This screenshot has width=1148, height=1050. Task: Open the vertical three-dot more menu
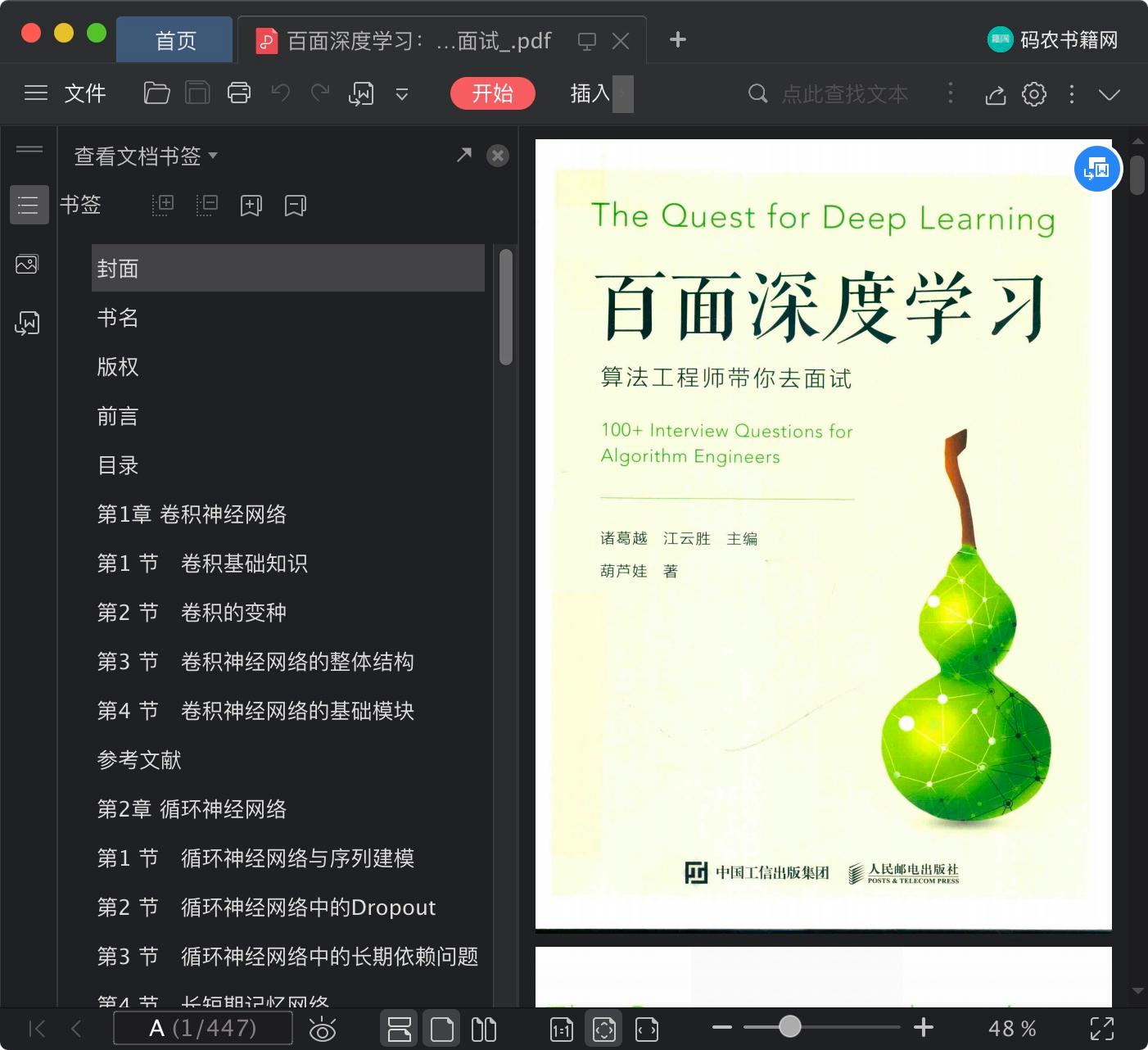pos(1071,94)
